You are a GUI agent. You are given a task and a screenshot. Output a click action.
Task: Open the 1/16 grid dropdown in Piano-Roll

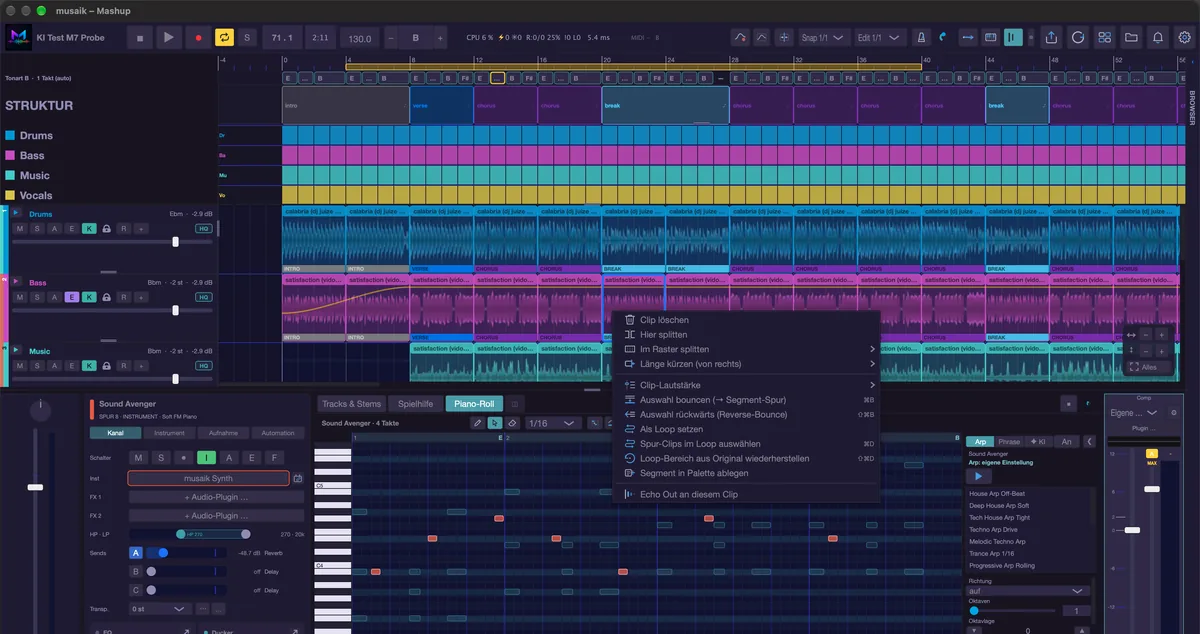click(x=553, y=423)
